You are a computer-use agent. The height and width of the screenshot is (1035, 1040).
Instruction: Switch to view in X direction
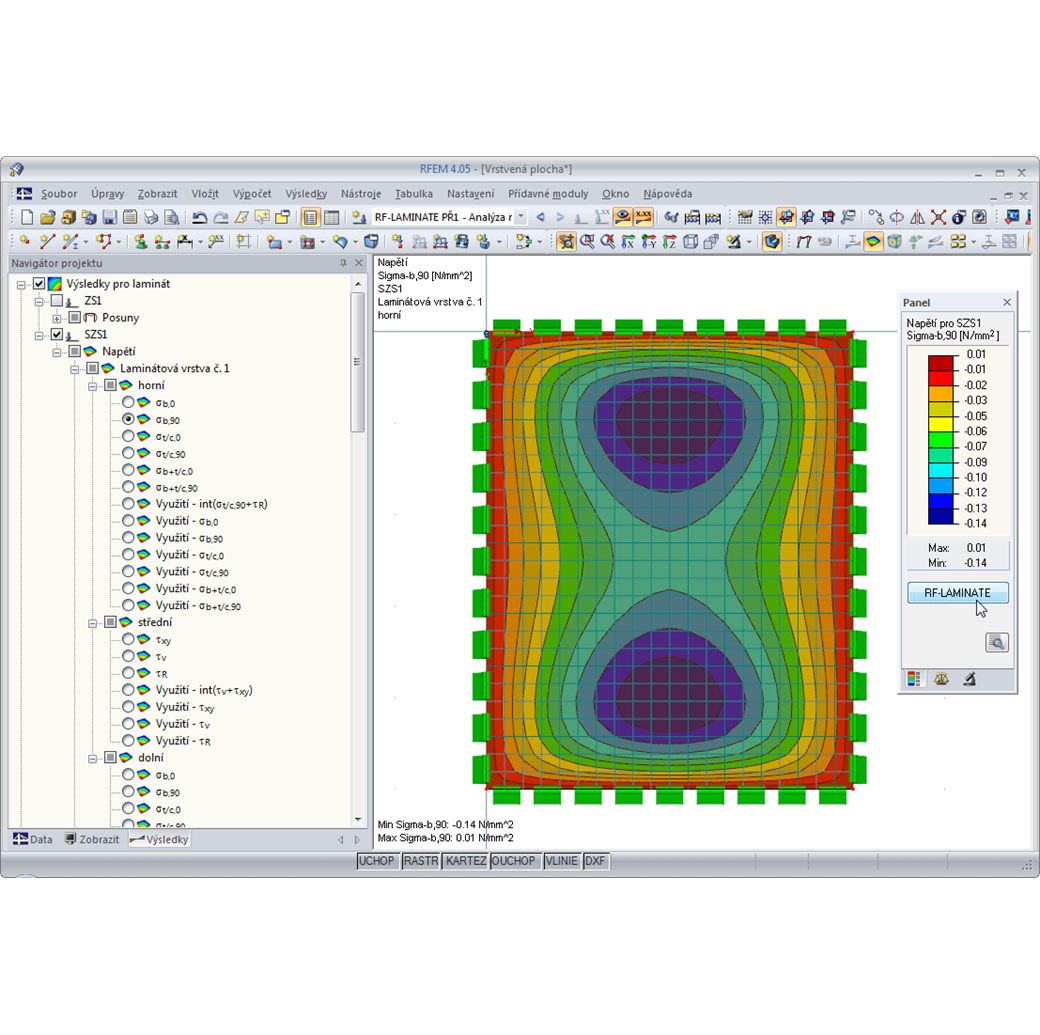(628, 242)
